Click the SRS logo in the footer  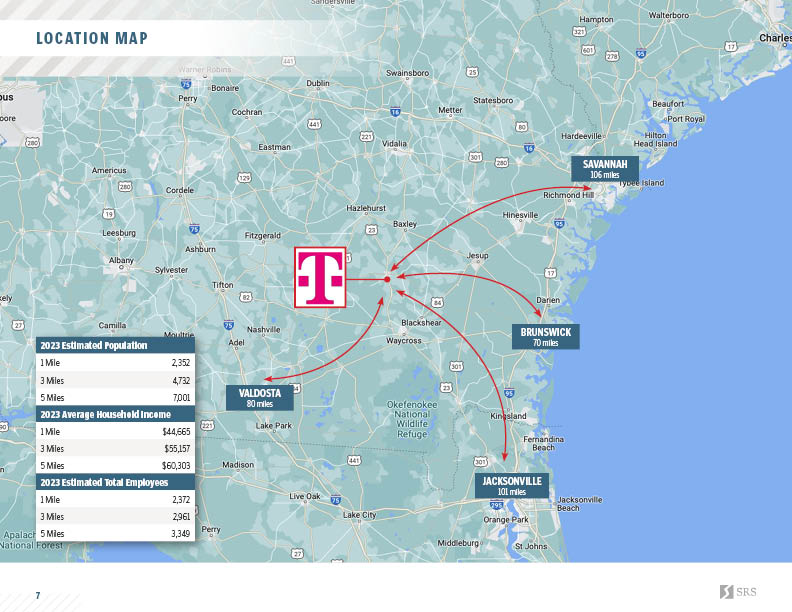pos(738,592)
